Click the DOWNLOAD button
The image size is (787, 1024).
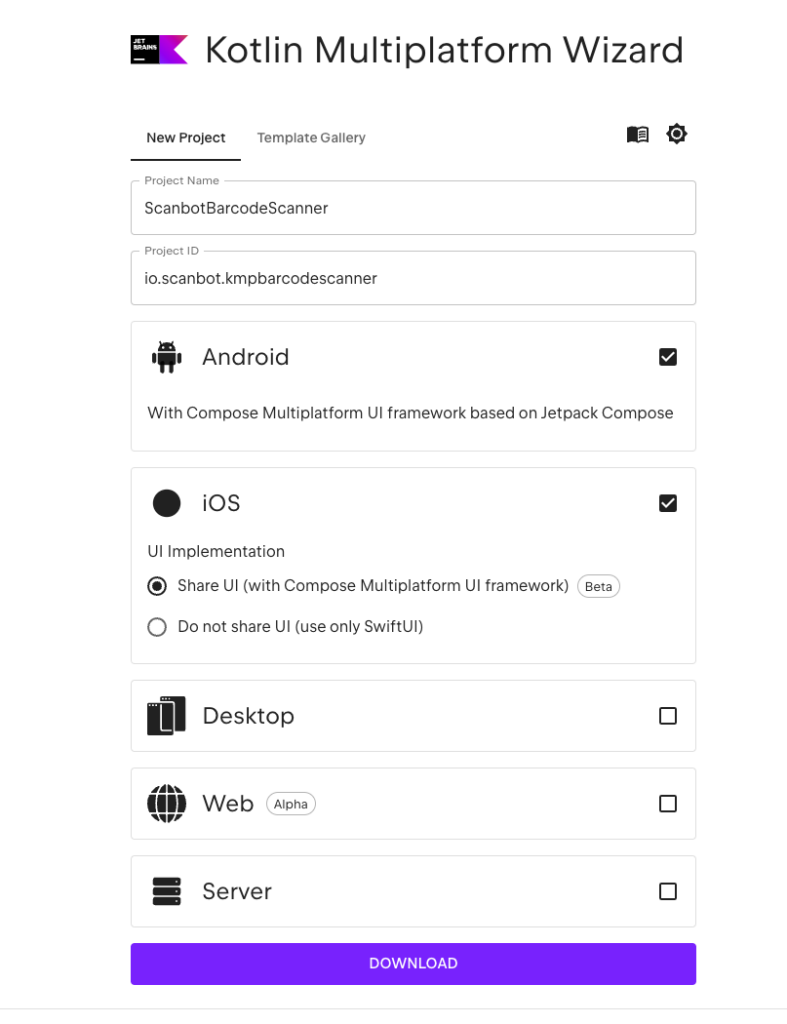click(413, 963)
